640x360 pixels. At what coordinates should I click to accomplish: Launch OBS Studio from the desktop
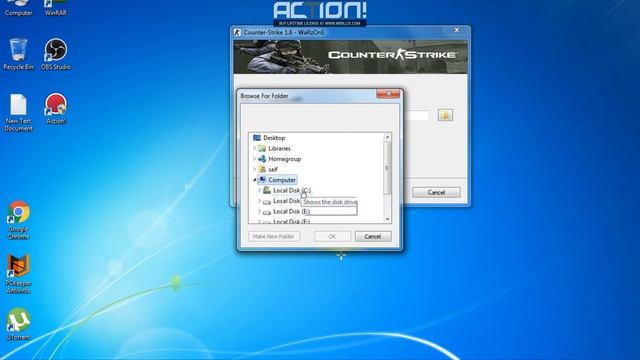click(56, 54)
